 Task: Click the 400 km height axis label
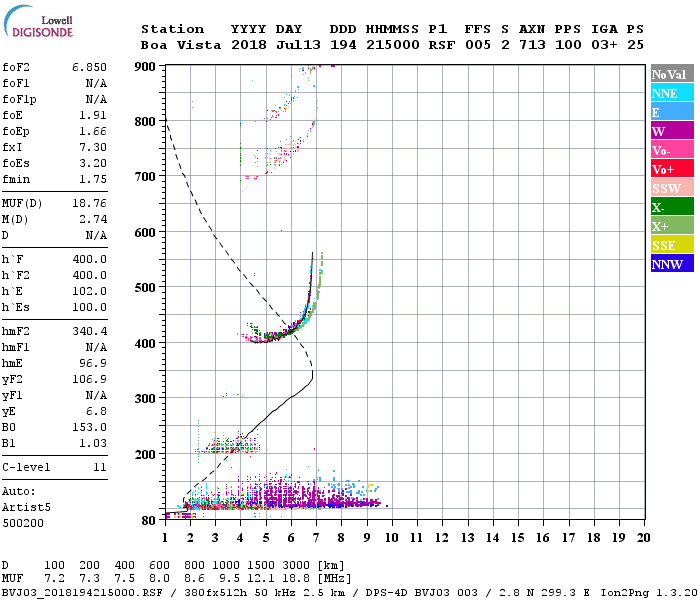145,344
